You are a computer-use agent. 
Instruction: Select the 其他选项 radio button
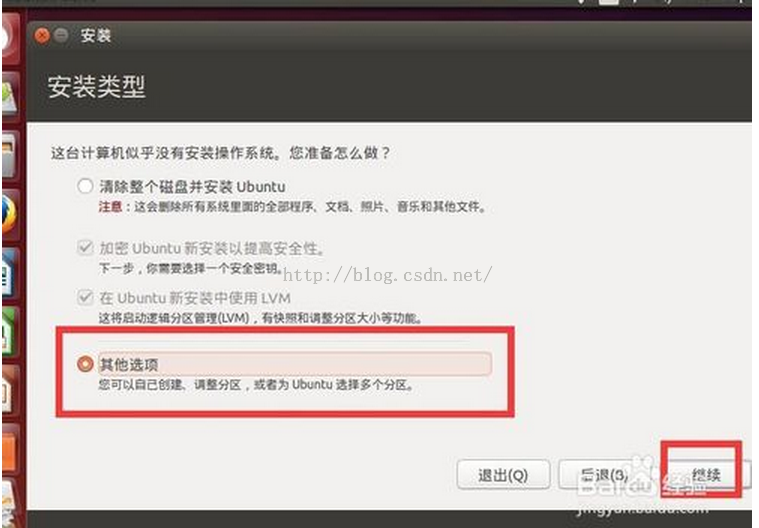(85, 363)
